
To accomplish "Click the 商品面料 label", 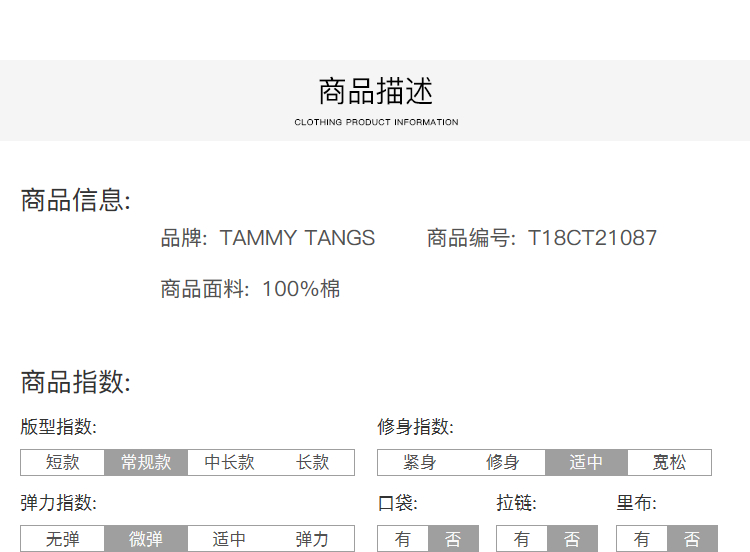I will click(205, 289).
